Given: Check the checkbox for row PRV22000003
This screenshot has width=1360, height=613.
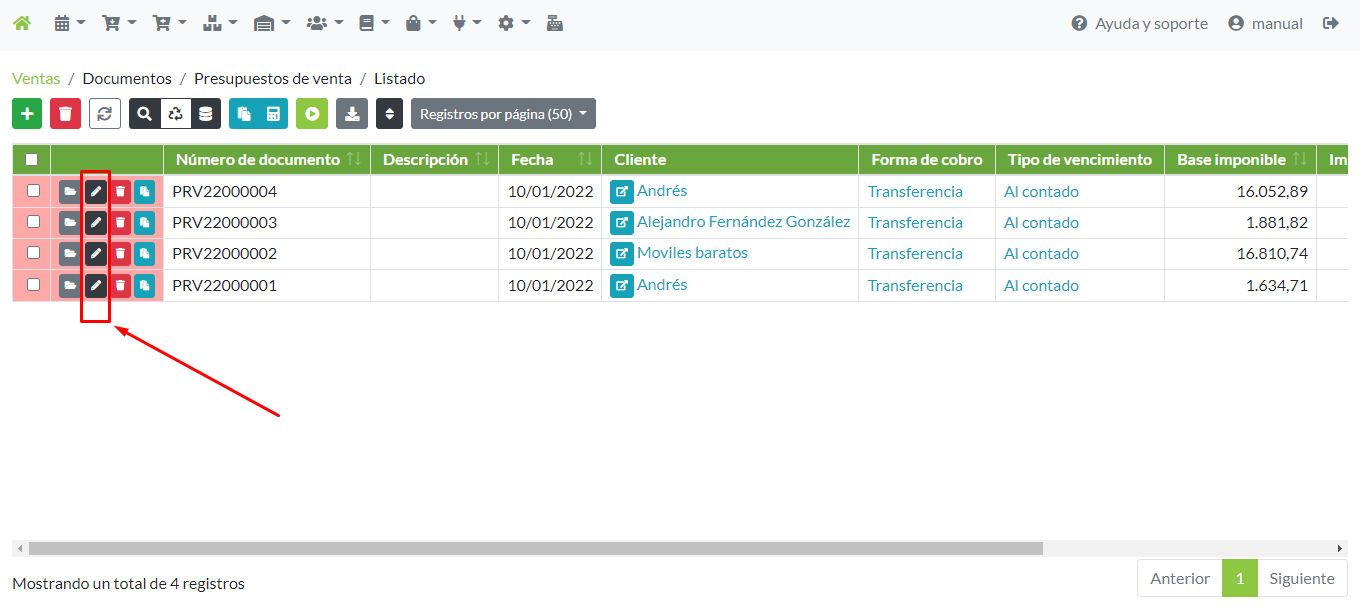Looking at the screenshot, I should (x=34, y=222).
